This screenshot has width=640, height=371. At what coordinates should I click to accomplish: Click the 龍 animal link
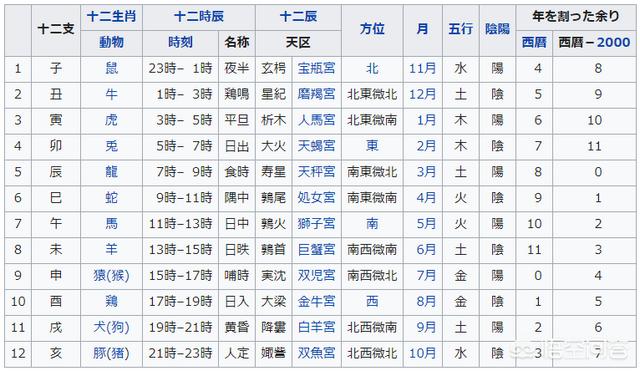point(111,171)
